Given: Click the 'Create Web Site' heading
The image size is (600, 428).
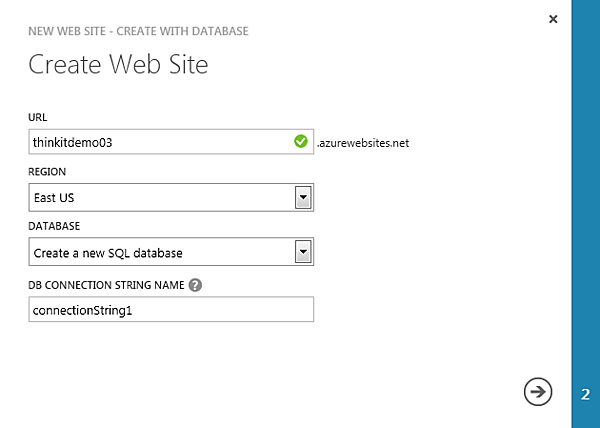Looking at the screenshot, I should [118, 65].
